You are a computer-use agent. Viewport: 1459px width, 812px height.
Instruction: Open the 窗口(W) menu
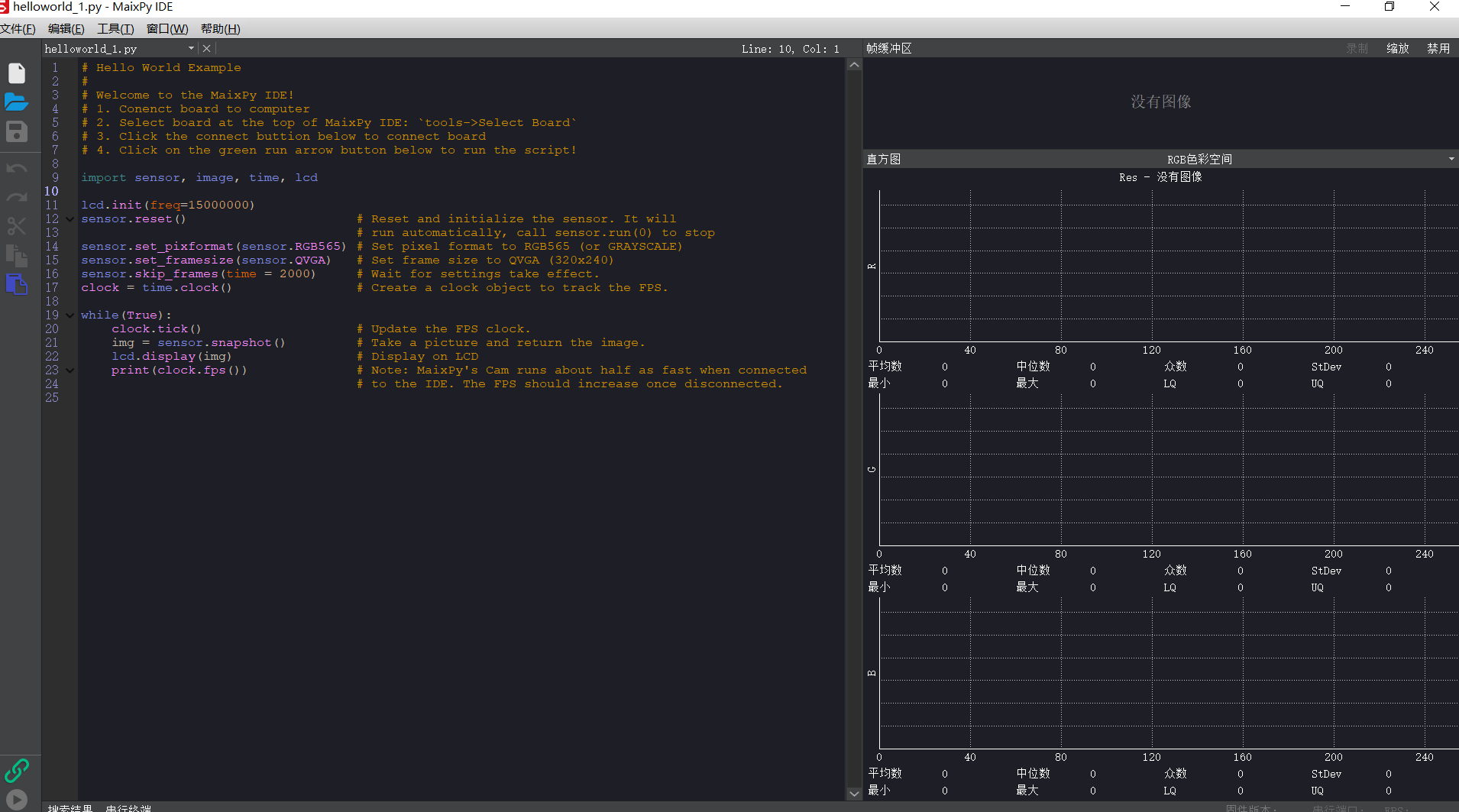coord(167,28)
